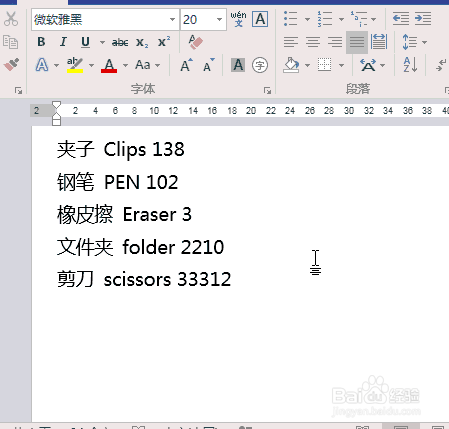Screen dimensions: 449x429
Task: Toggle character shading icon
Action: (238, 65)
